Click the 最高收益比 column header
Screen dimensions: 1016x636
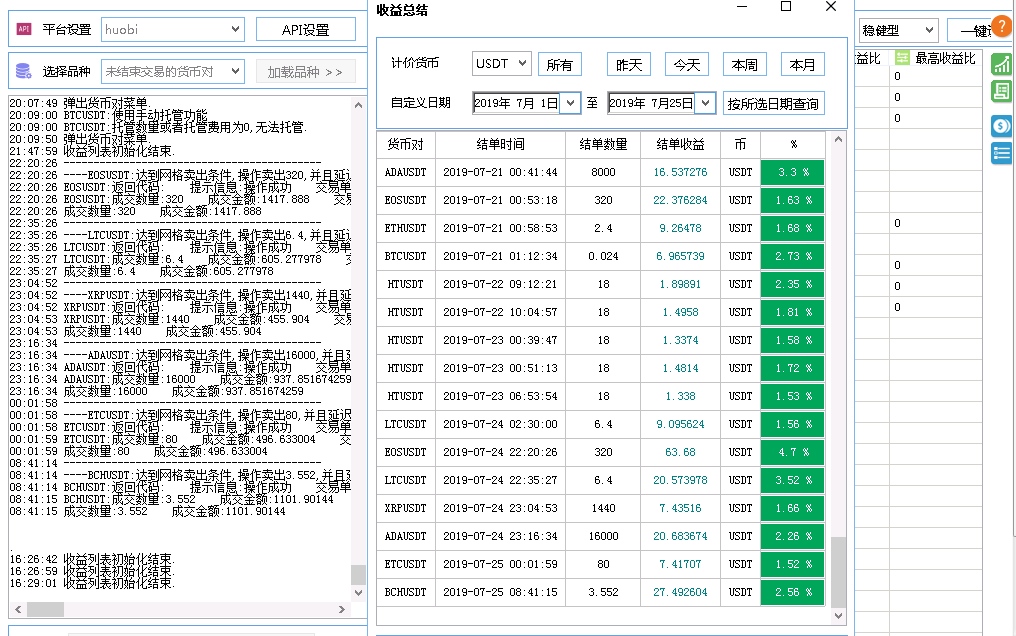945,58
